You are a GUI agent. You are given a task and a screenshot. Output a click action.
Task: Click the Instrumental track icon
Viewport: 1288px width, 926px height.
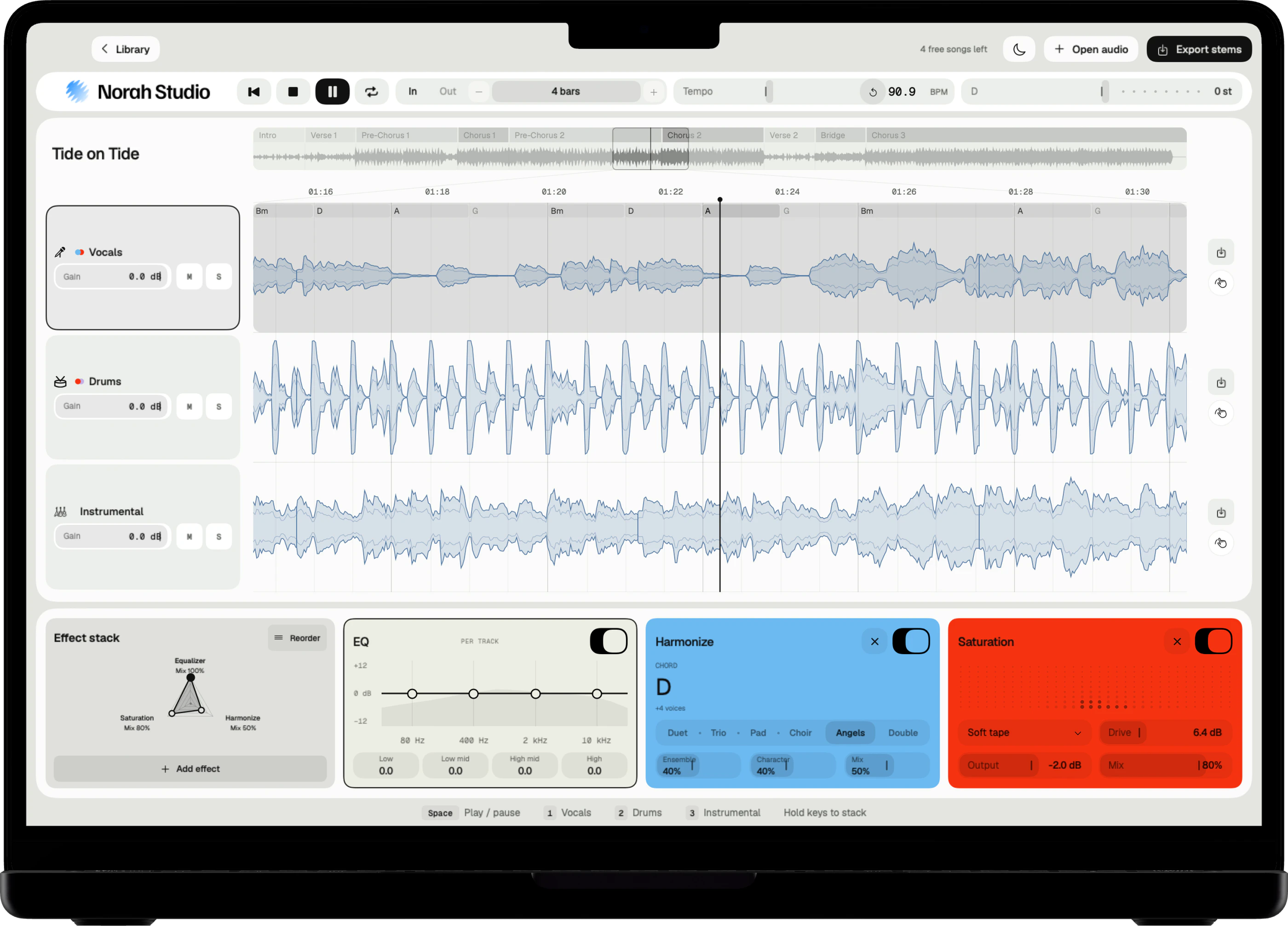click(60, 512)
